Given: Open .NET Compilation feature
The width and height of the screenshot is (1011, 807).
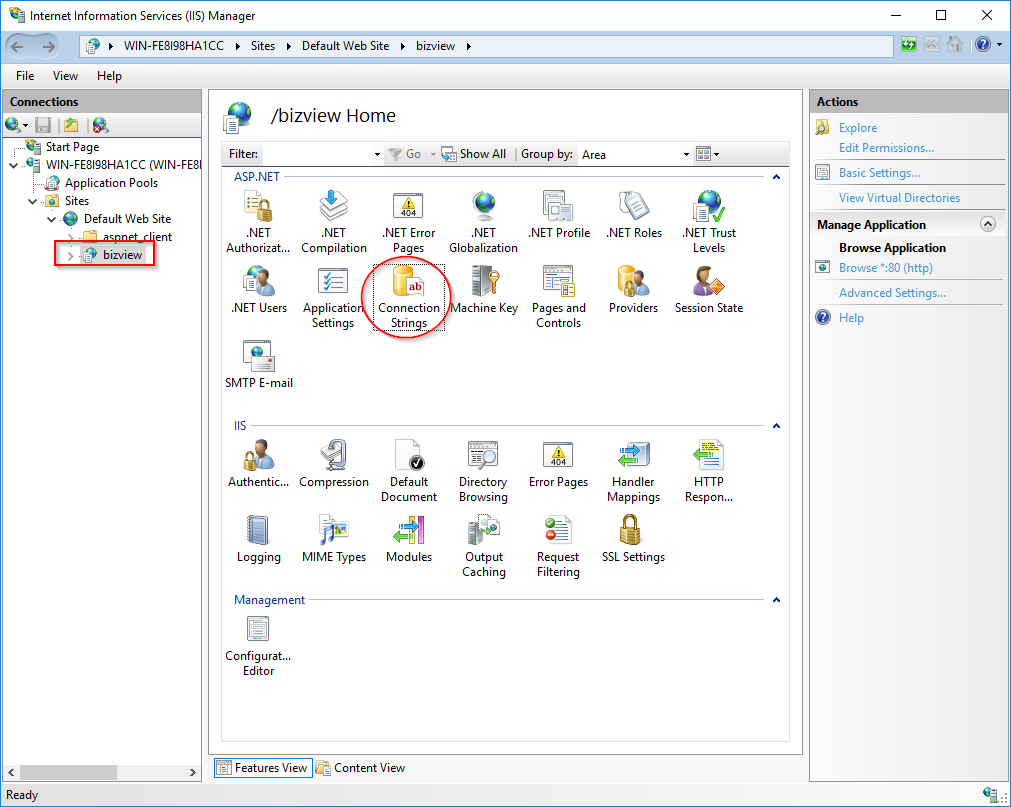Looking at the screenshot, I should click(x=333, y=222).
